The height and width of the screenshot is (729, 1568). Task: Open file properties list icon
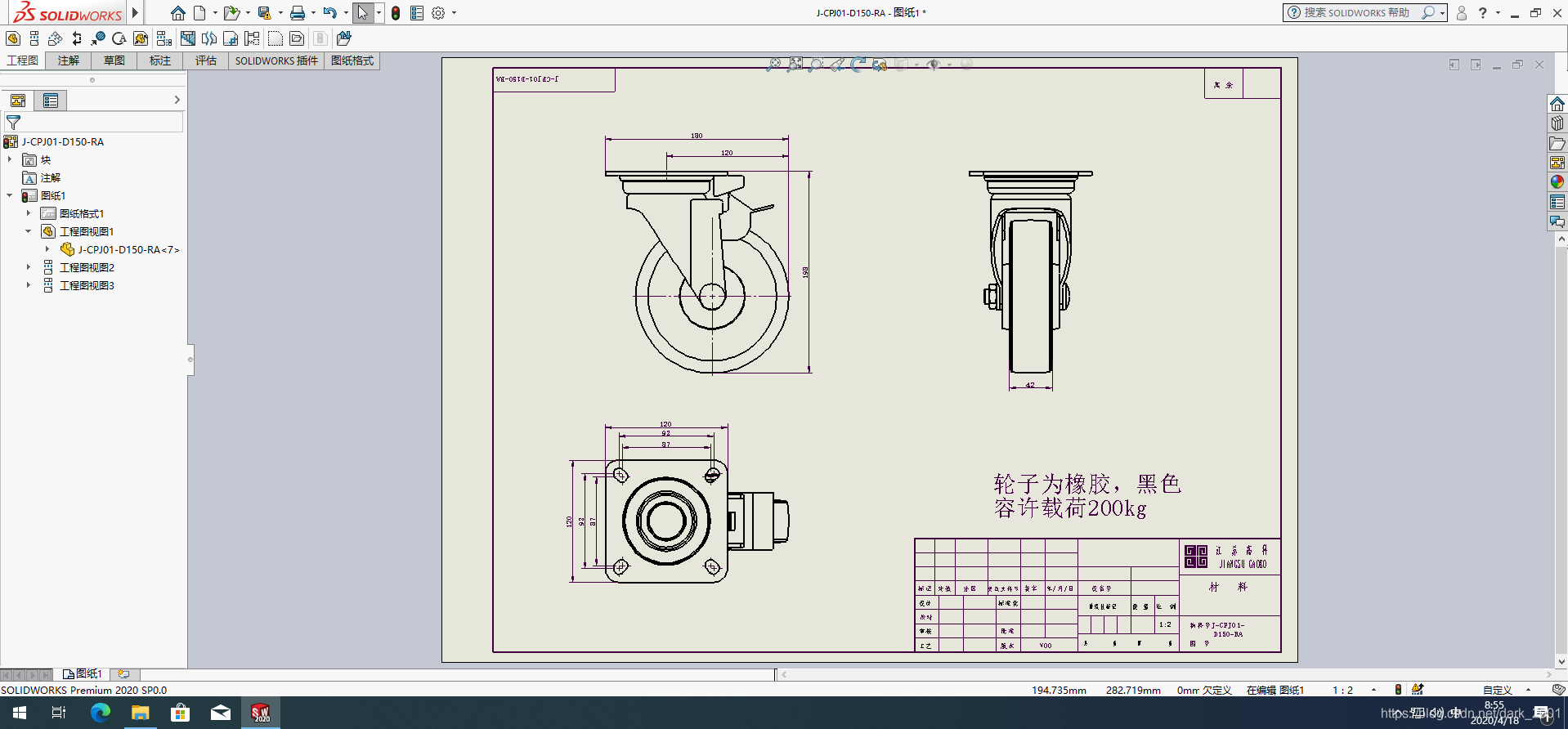coord(417,13)
